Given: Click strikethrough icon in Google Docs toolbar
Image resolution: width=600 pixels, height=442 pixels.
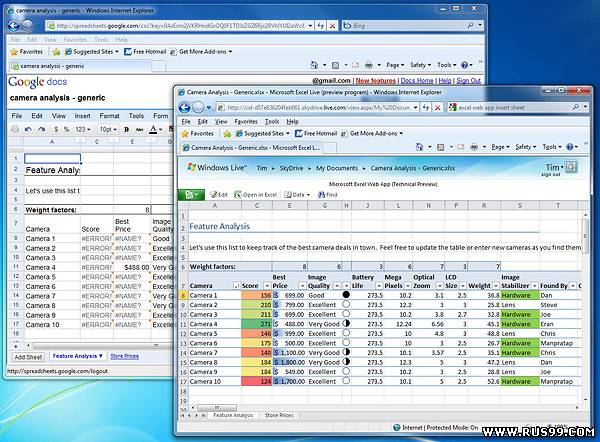Looking at the screenshot, I should click(x=140, y=129).
